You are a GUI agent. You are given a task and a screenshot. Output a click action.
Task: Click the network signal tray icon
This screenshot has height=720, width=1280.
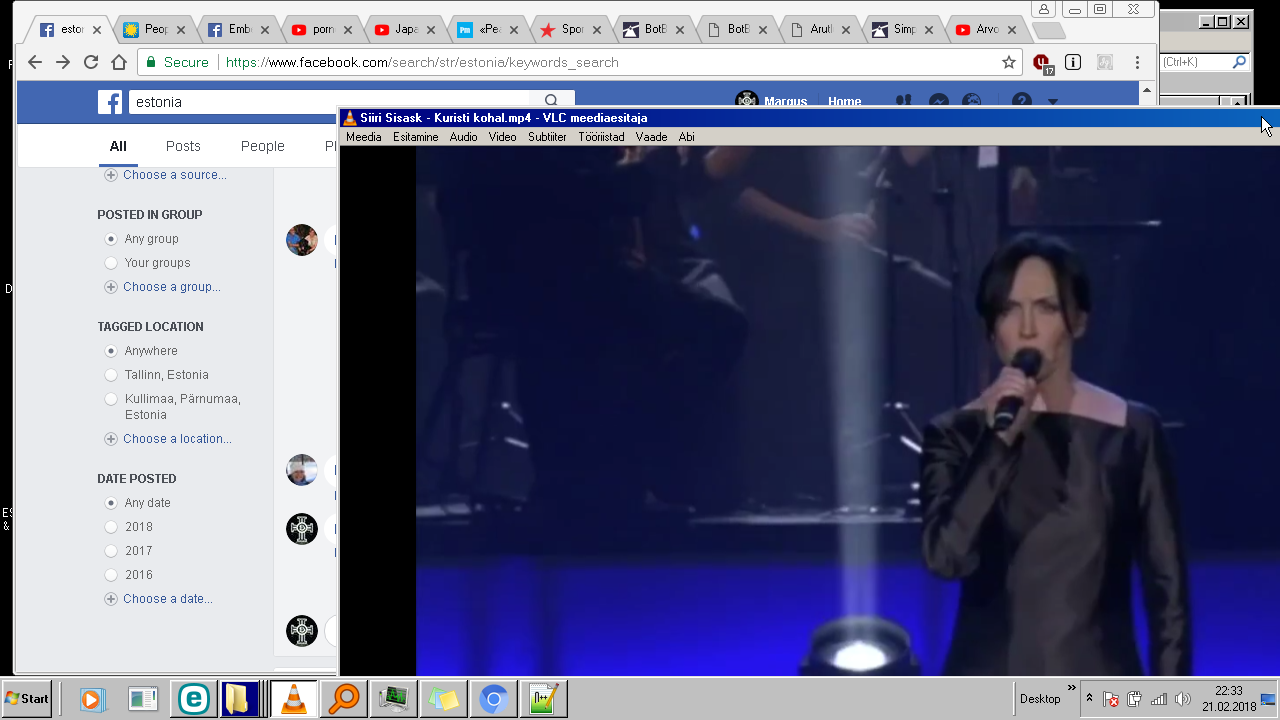coord(1159,699)
